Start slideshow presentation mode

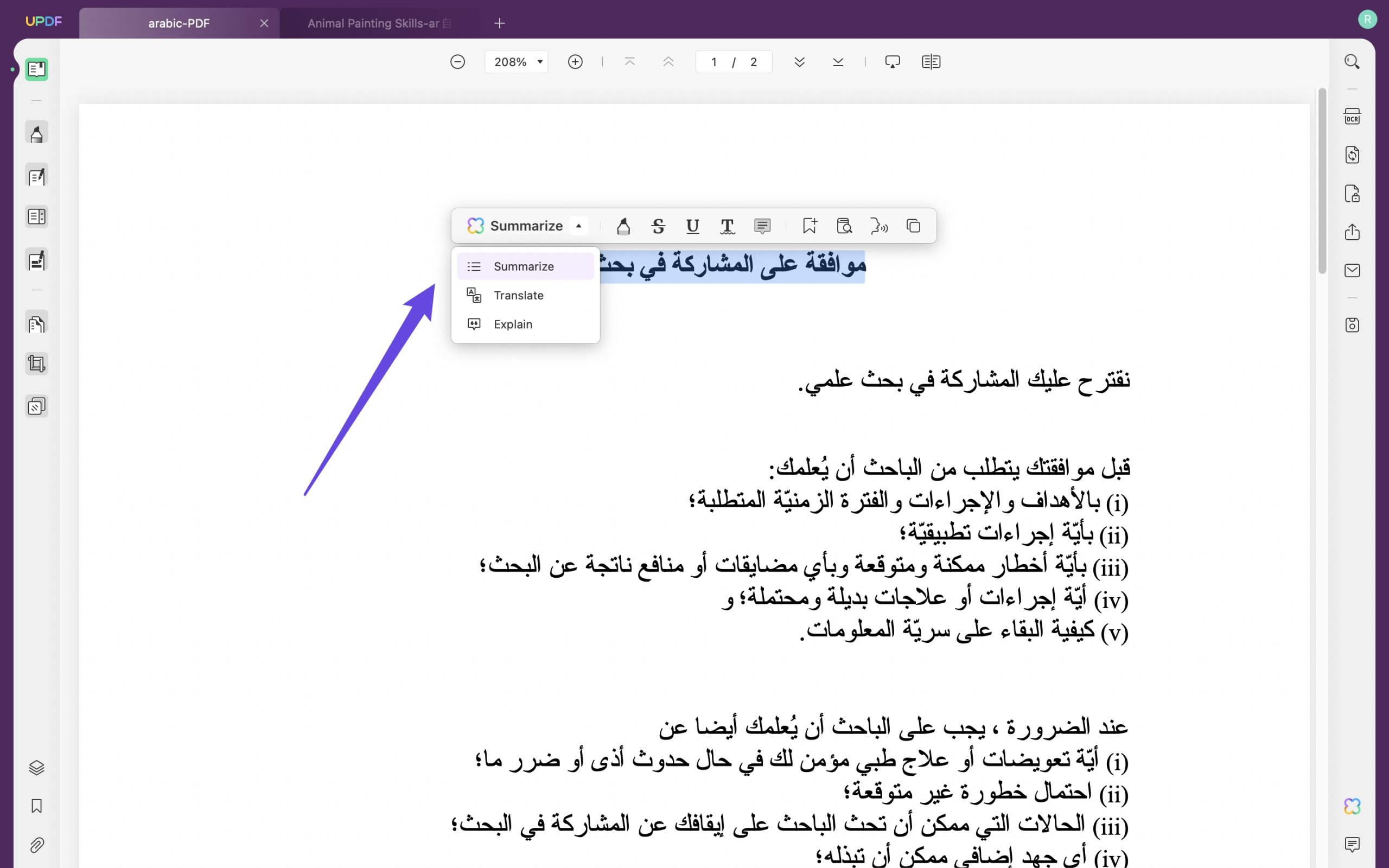893,62
